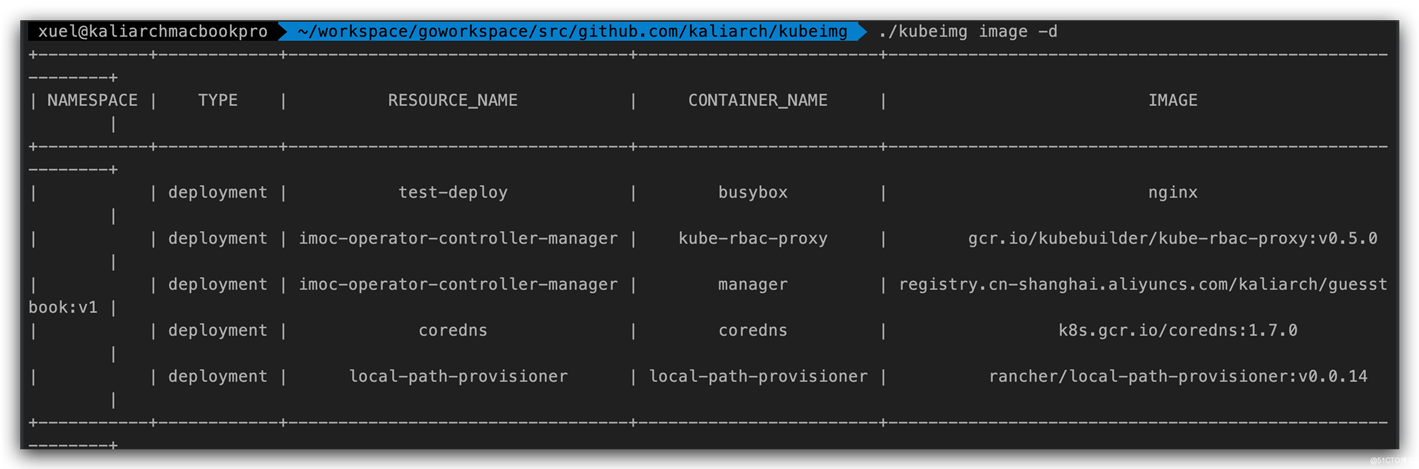Image resolution: width=1419 pixels, height=469 pixels.
Task: Click the manager container name
Action: [753, 284]
